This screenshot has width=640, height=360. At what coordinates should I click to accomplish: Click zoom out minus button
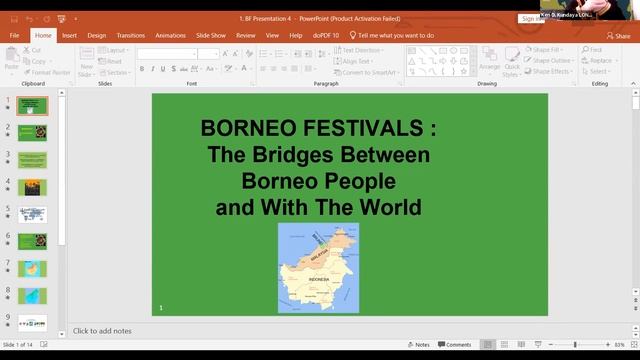551,345
